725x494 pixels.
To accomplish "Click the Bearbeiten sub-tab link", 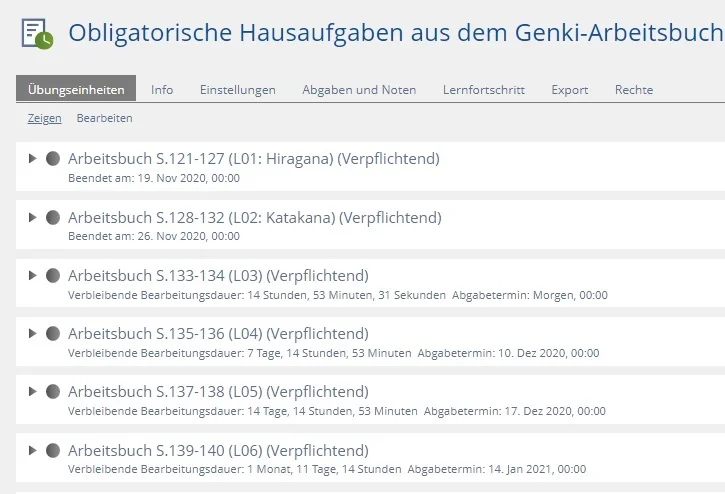I will 104,118.
